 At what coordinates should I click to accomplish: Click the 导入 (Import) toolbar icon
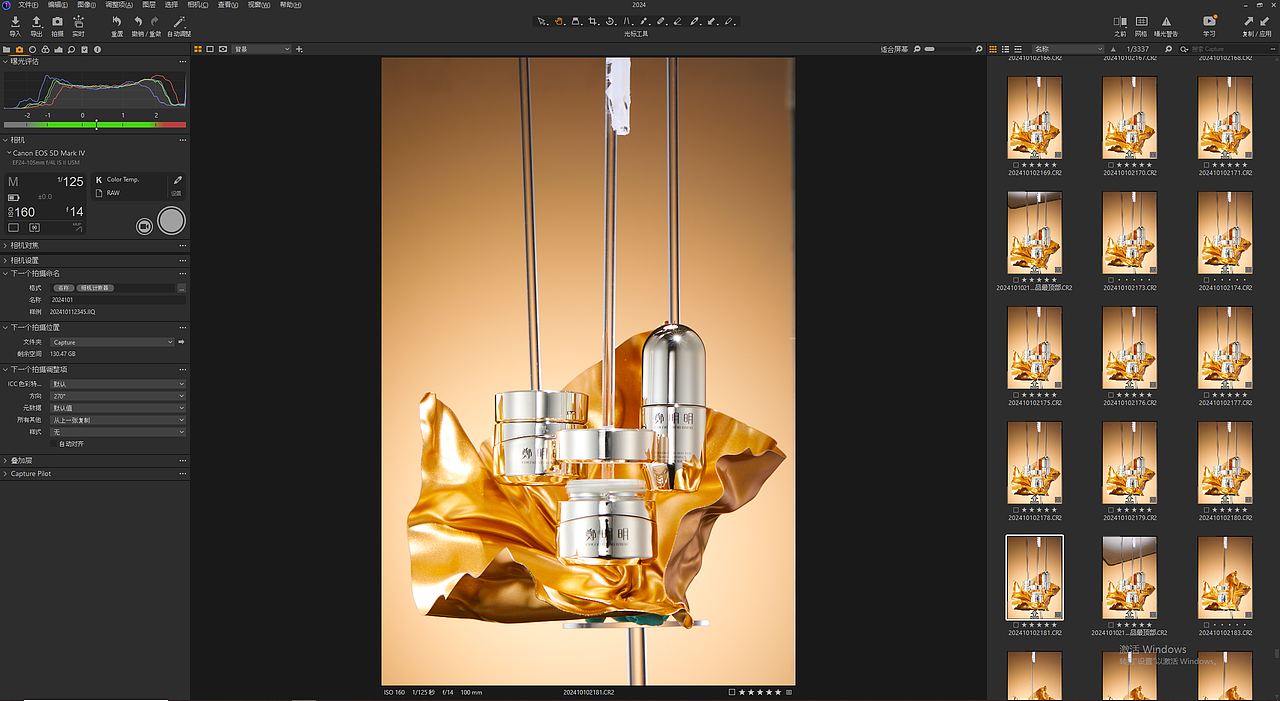(x=15, y=21)
